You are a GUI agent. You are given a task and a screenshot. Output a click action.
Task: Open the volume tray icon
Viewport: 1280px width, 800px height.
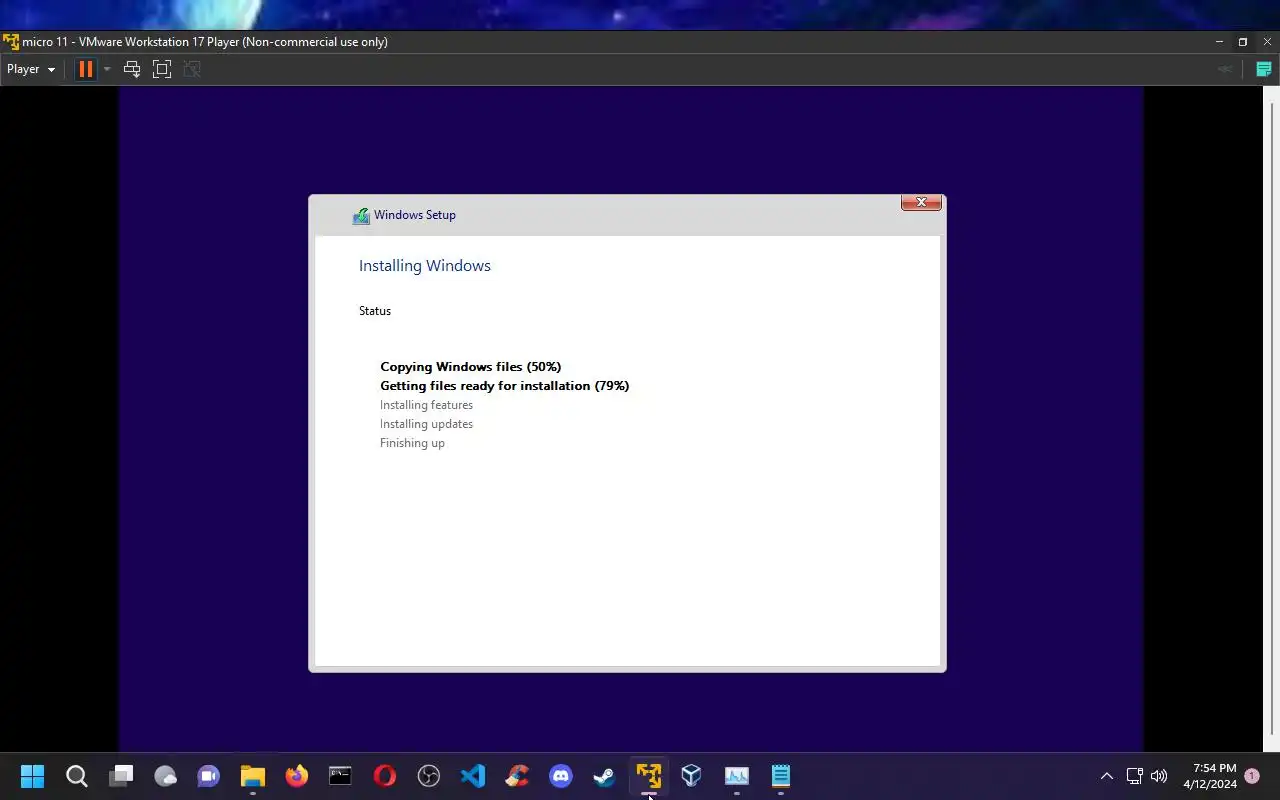(1159, 776)
